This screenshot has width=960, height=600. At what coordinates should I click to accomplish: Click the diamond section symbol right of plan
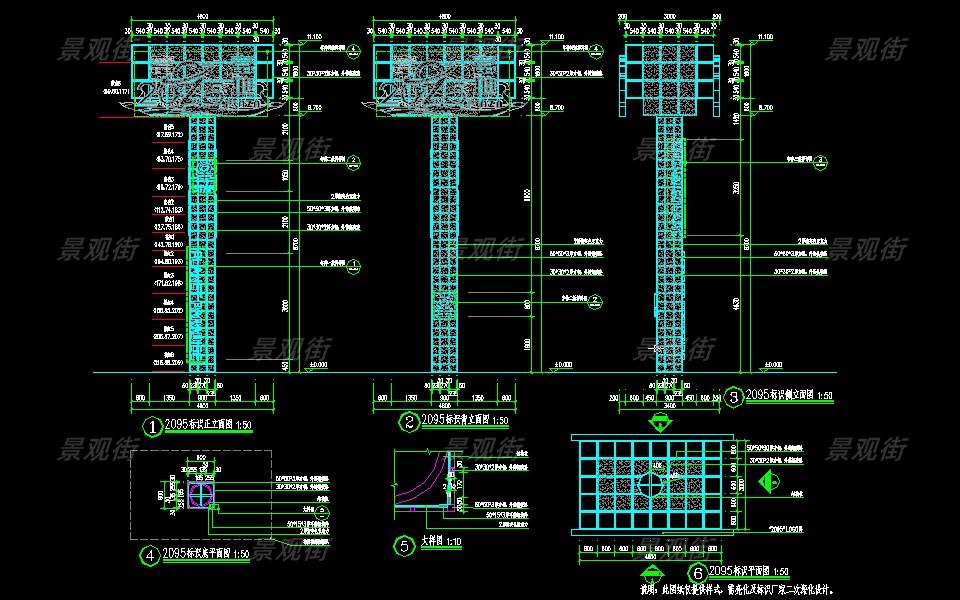point(770,482)
